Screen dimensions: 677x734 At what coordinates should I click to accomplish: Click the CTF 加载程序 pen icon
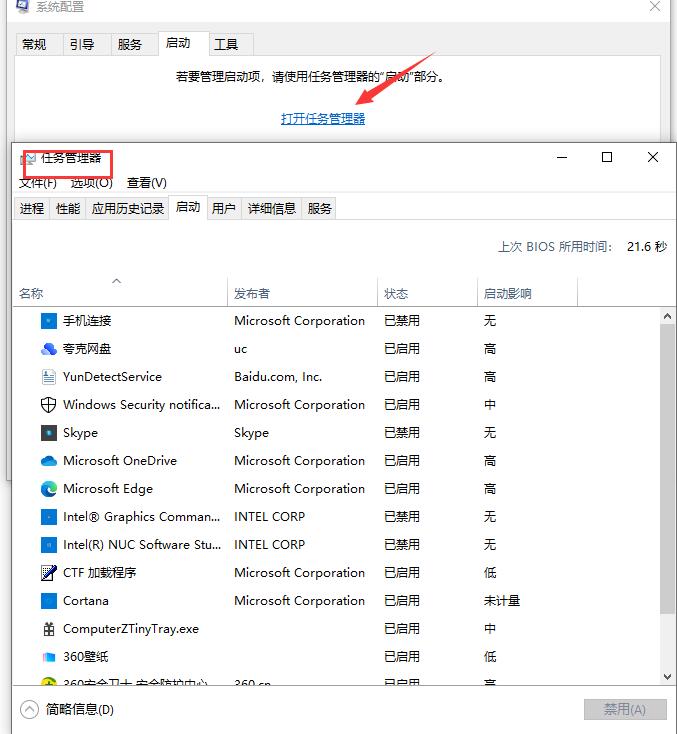pos(49,573)
